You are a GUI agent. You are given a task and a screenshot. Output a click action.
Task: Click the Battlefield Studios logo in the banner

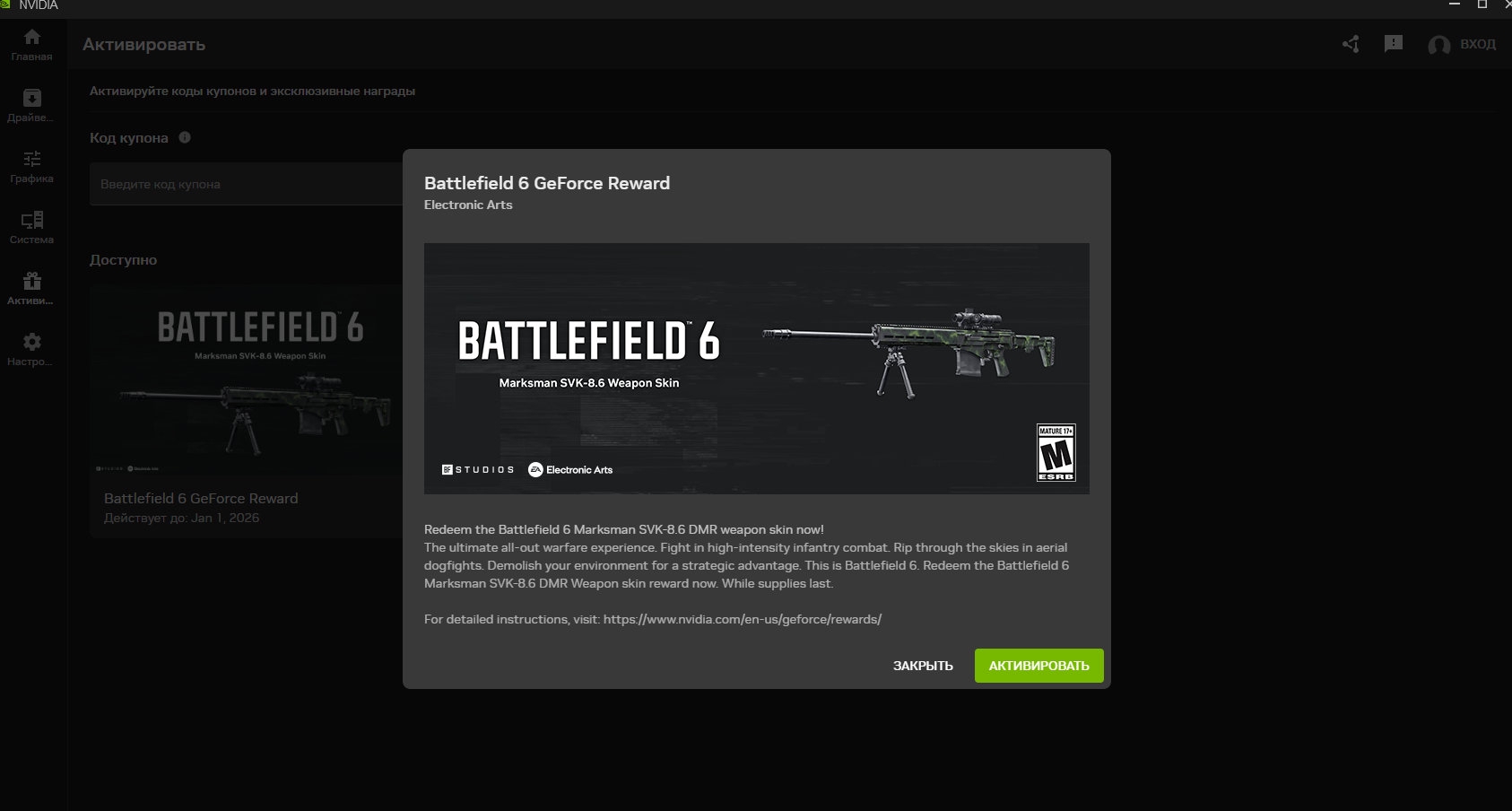tap(478, 469)
